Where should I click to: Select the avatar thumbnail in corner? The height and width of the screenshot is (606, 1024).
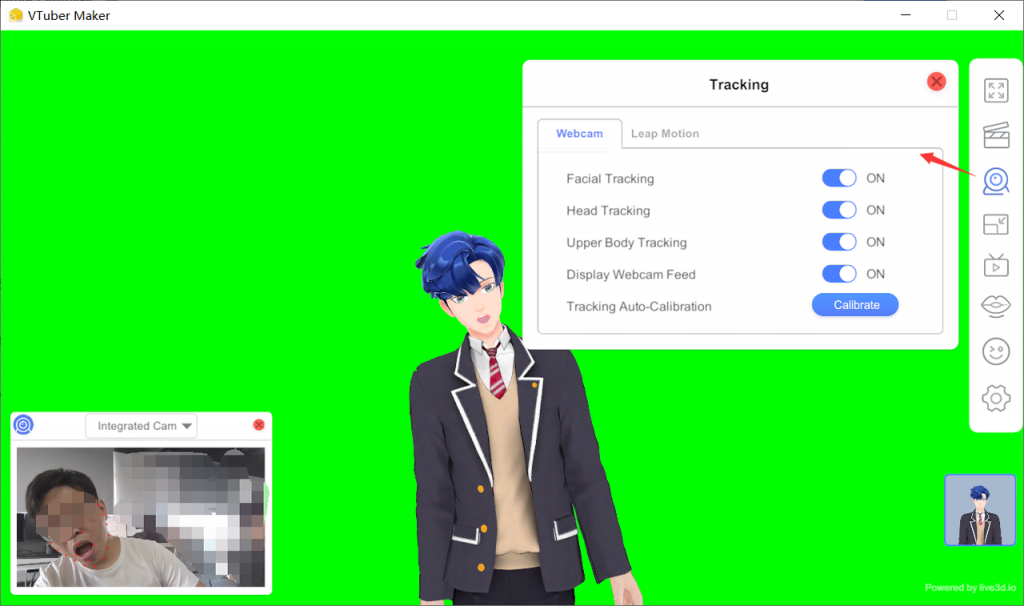980,510
